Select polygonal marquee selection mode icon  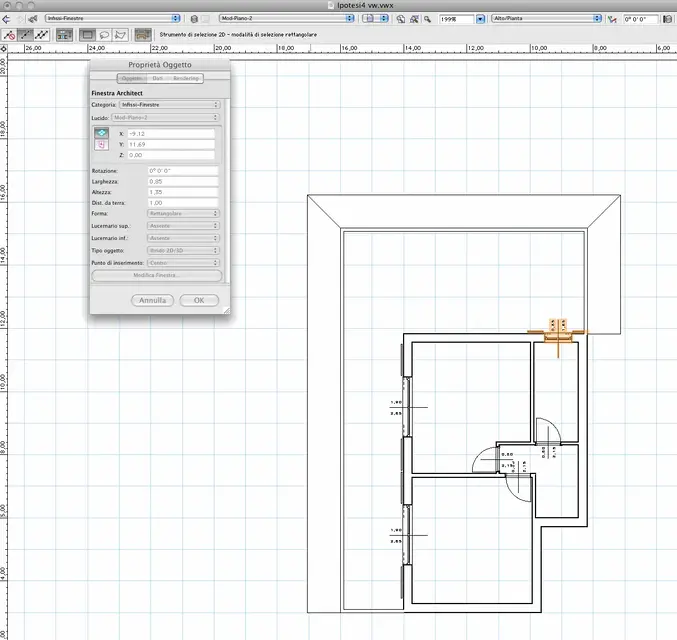pos(121,34)
